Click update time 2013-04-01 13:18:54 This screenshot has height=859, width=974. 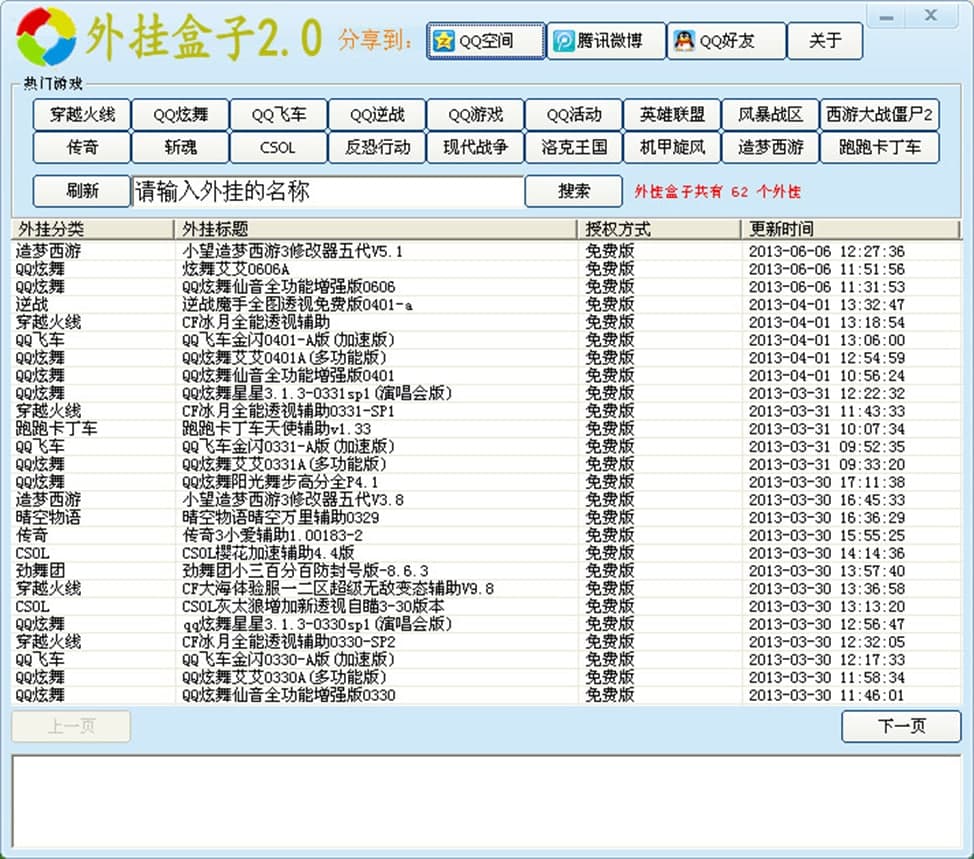(826, 322)
